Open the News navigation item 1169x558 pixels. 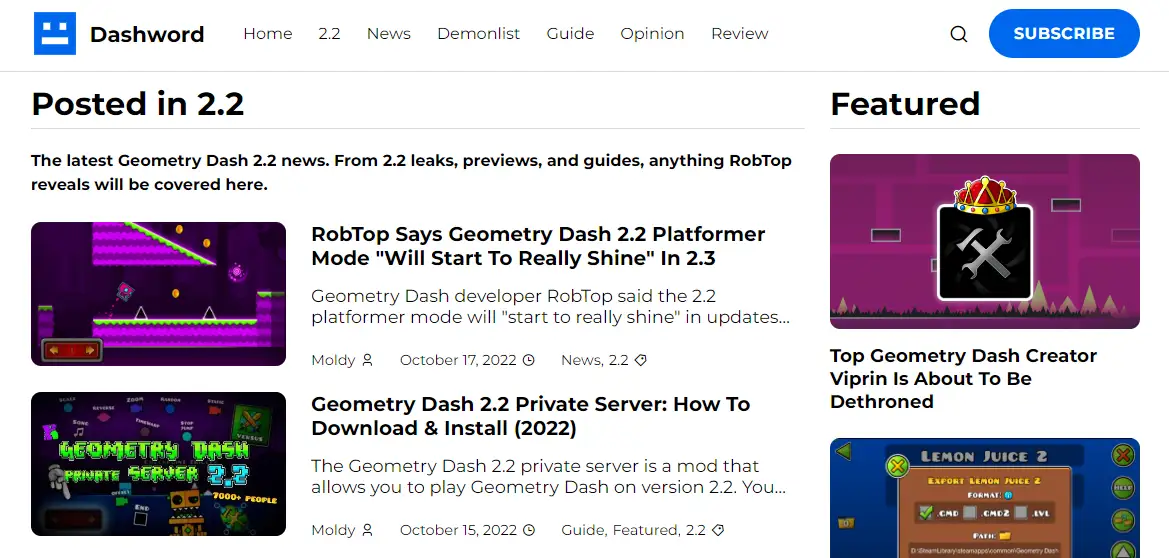click(x=388, y=34)
